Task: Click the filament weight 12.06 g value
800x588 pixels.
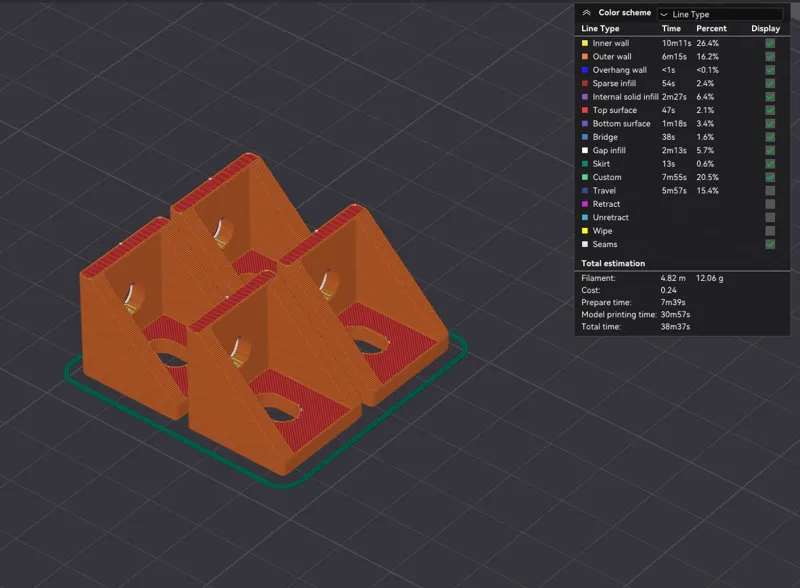Action: (709, 278)
